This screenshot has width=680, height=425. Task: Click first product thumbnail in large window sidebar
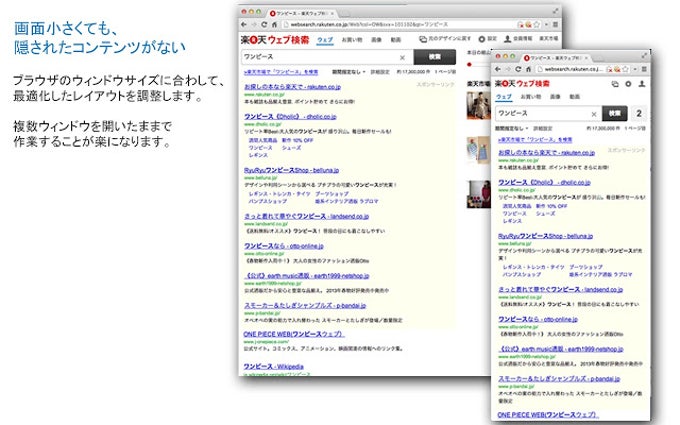pos(478,105)
